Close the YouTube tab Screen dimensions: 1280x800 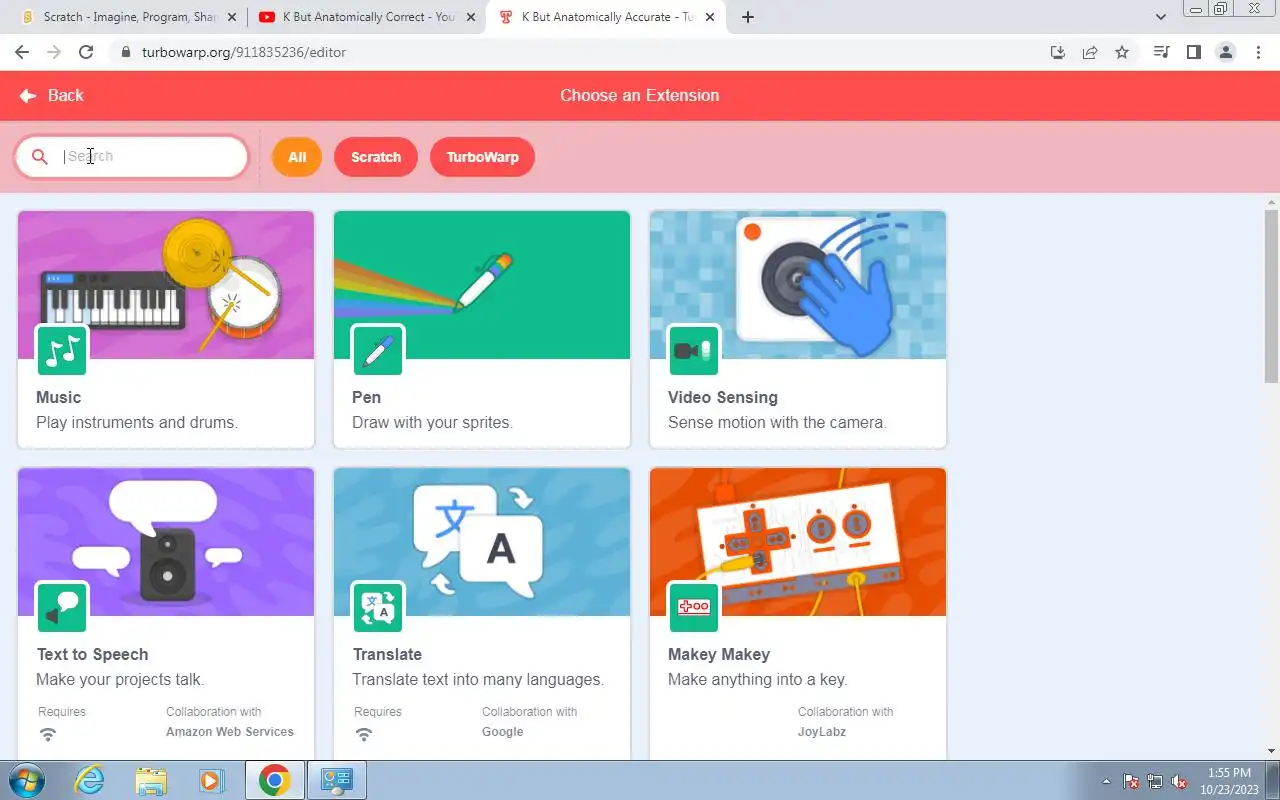471,17
